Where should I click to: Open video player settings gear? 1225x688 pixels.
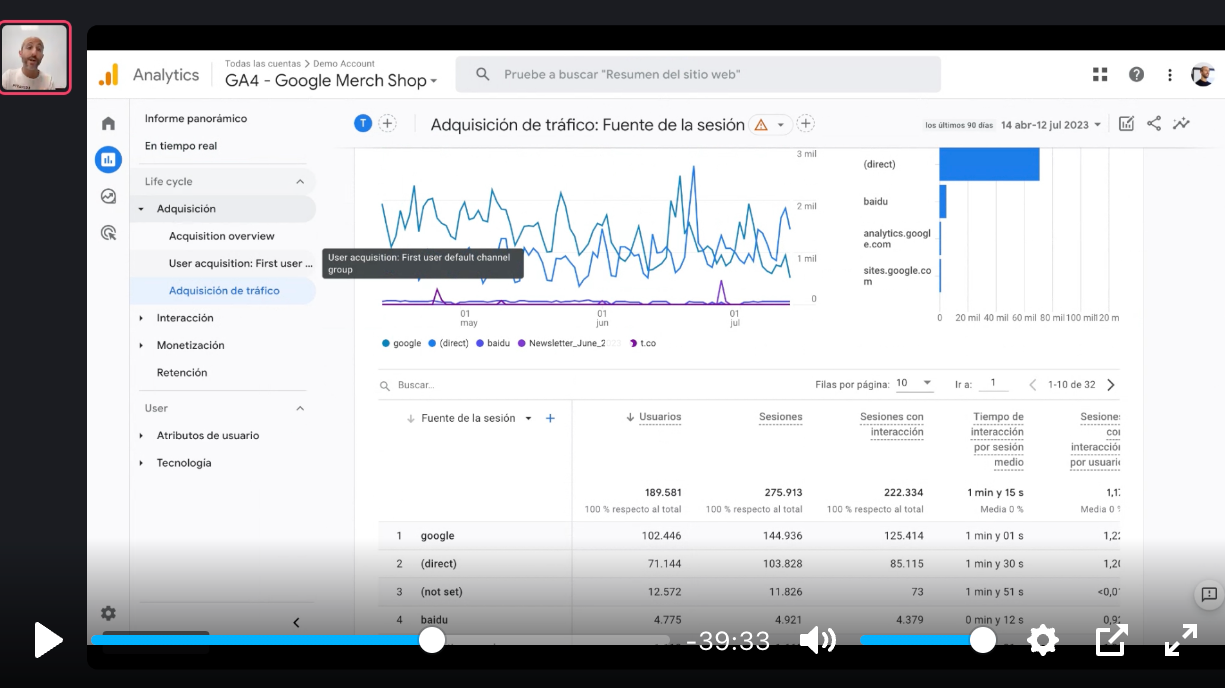click(1043, 640)
